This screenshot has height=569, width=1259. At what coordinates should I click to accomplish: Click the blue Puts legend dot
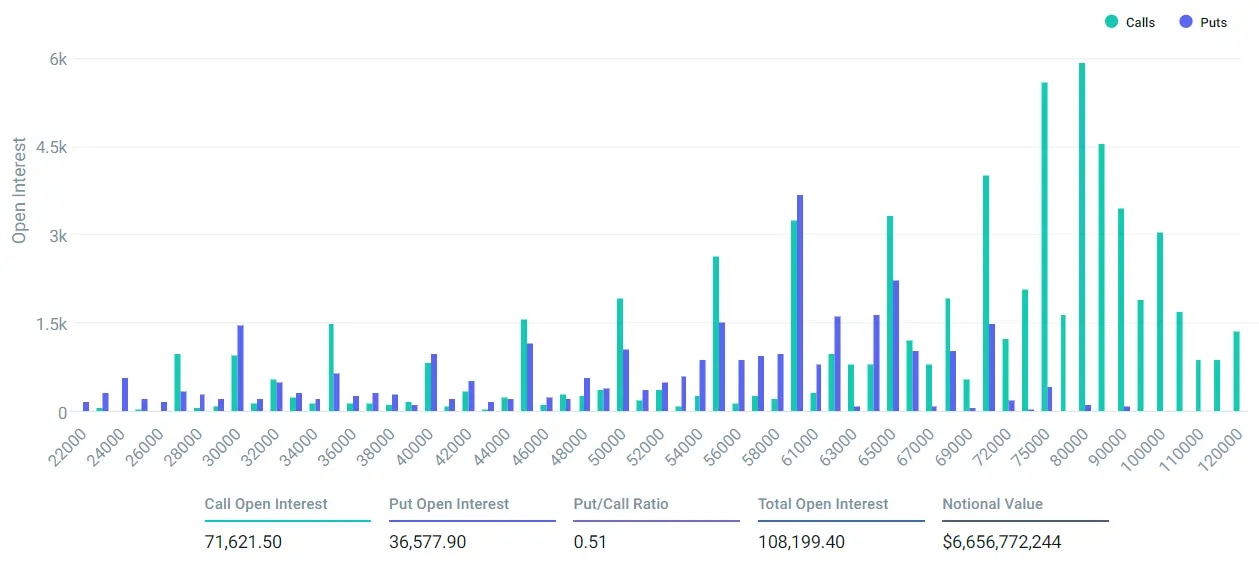click(1185, 22)
